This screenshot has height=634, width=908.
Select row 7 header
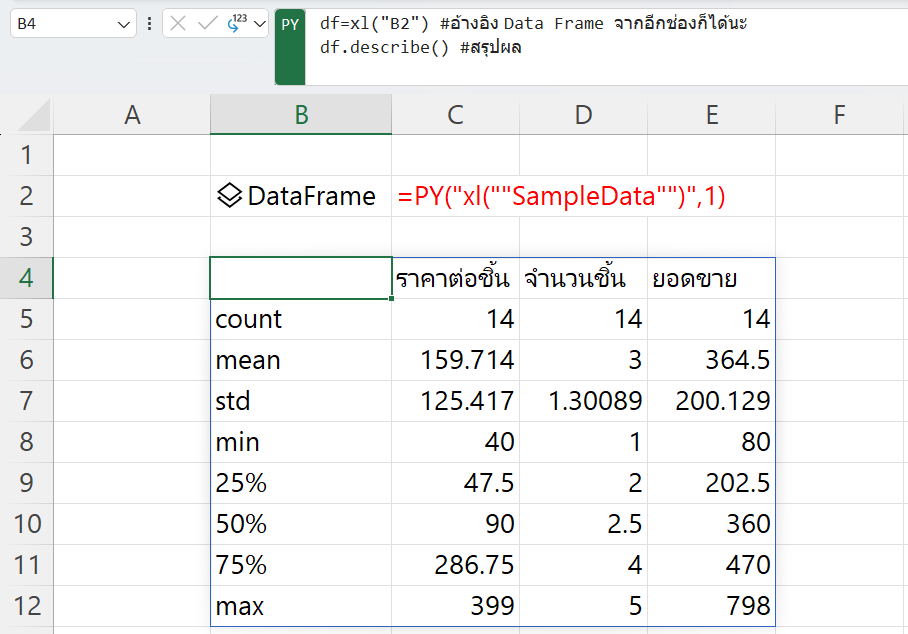click(27, 401)
